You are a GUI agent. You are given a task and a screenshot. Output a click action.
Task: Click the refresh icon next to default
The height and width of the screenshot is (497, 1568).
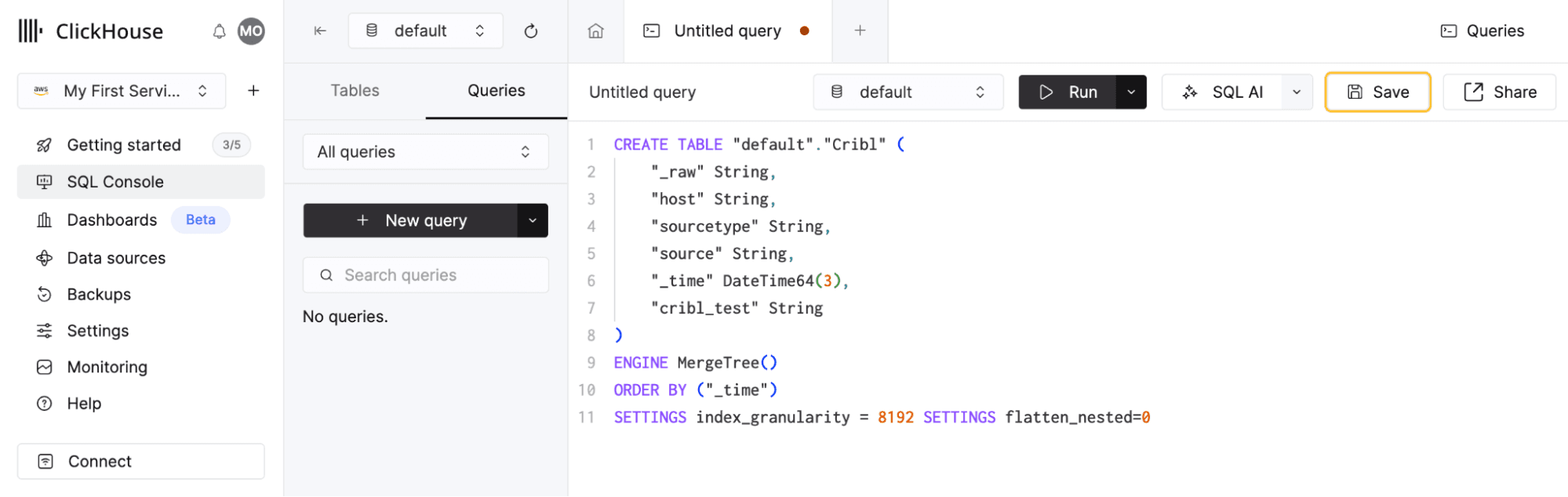531,31
